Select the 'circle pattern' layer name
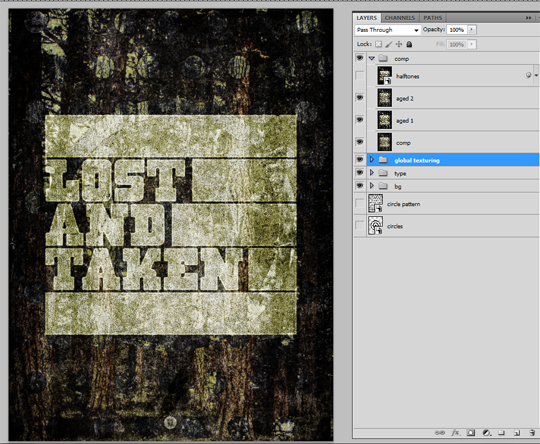 pyautogui.click(x=403, y=204)
